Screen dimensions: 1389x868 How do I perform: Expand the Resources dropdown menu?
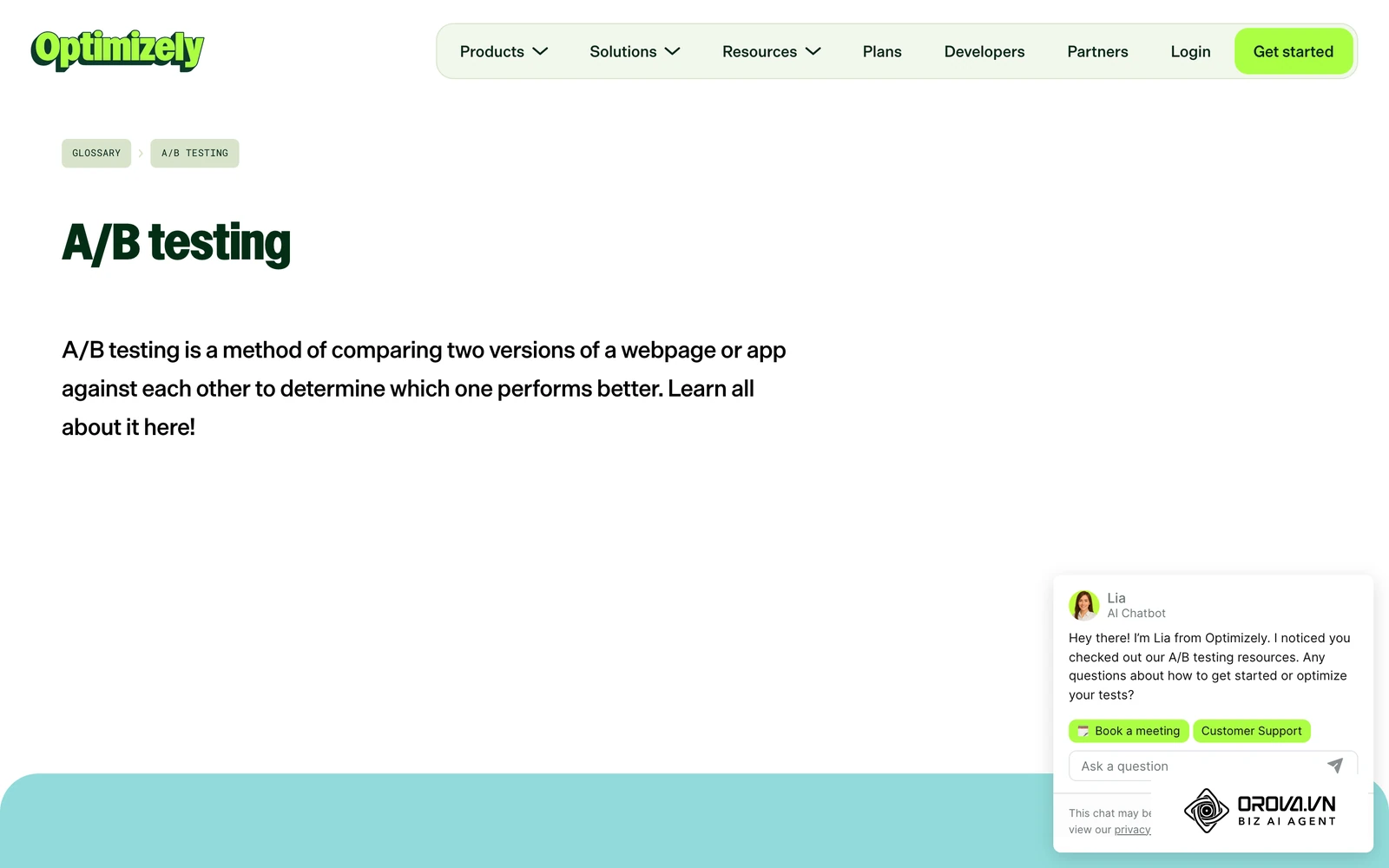[x=771, y=51]
